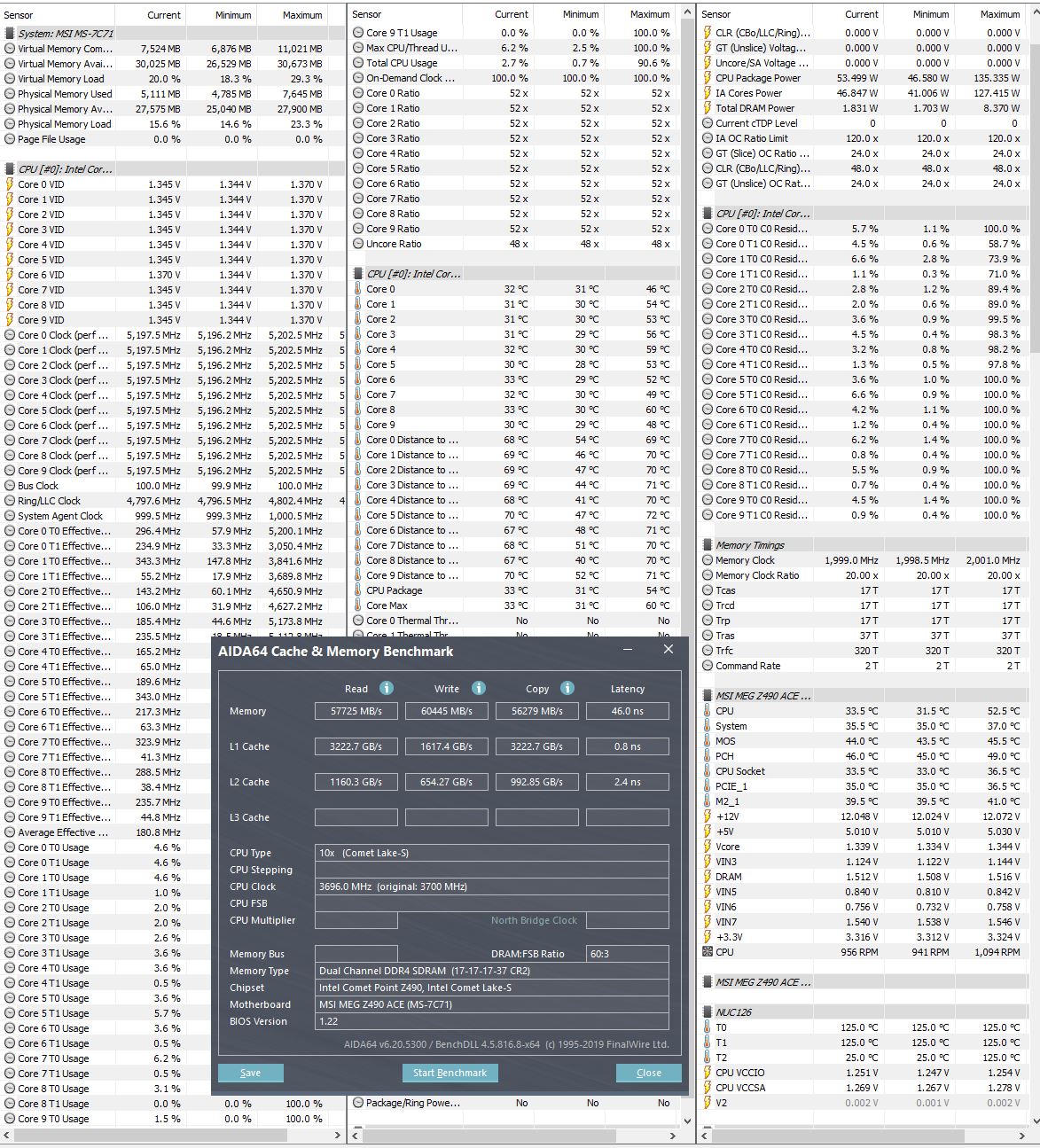This screenshot has height=1148, width=1040.
Task: Click the DRAM:FSB Ratio field 60:3
Action: click(x=628, y=954)
